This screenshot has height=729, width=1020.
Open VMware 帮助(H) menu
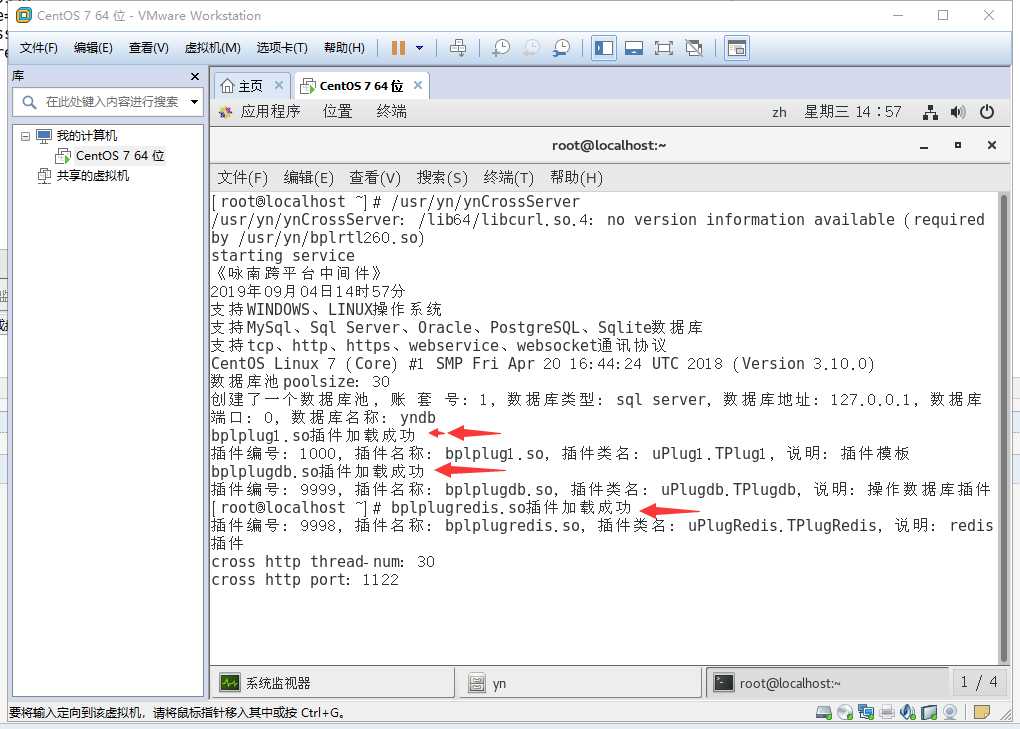click(344, 47)
